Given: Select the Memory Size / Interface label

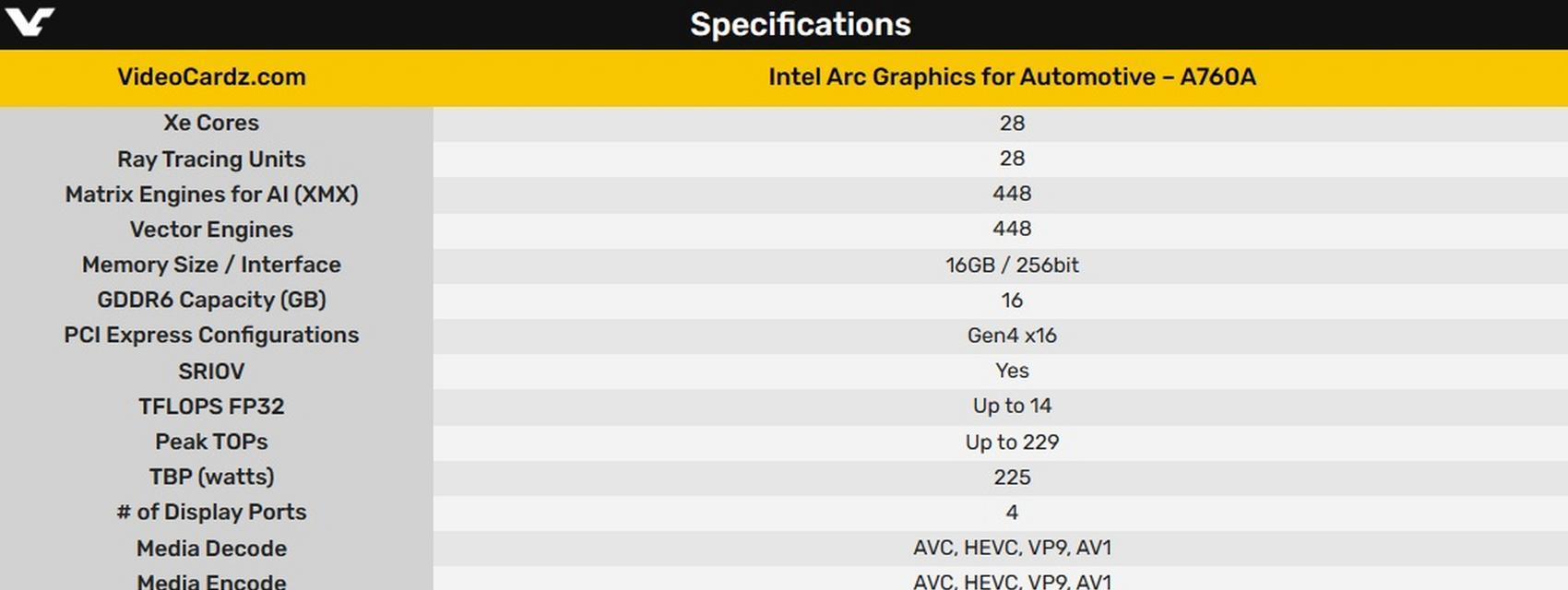Looking at the screenshot, I should click(x=211, y=265).
